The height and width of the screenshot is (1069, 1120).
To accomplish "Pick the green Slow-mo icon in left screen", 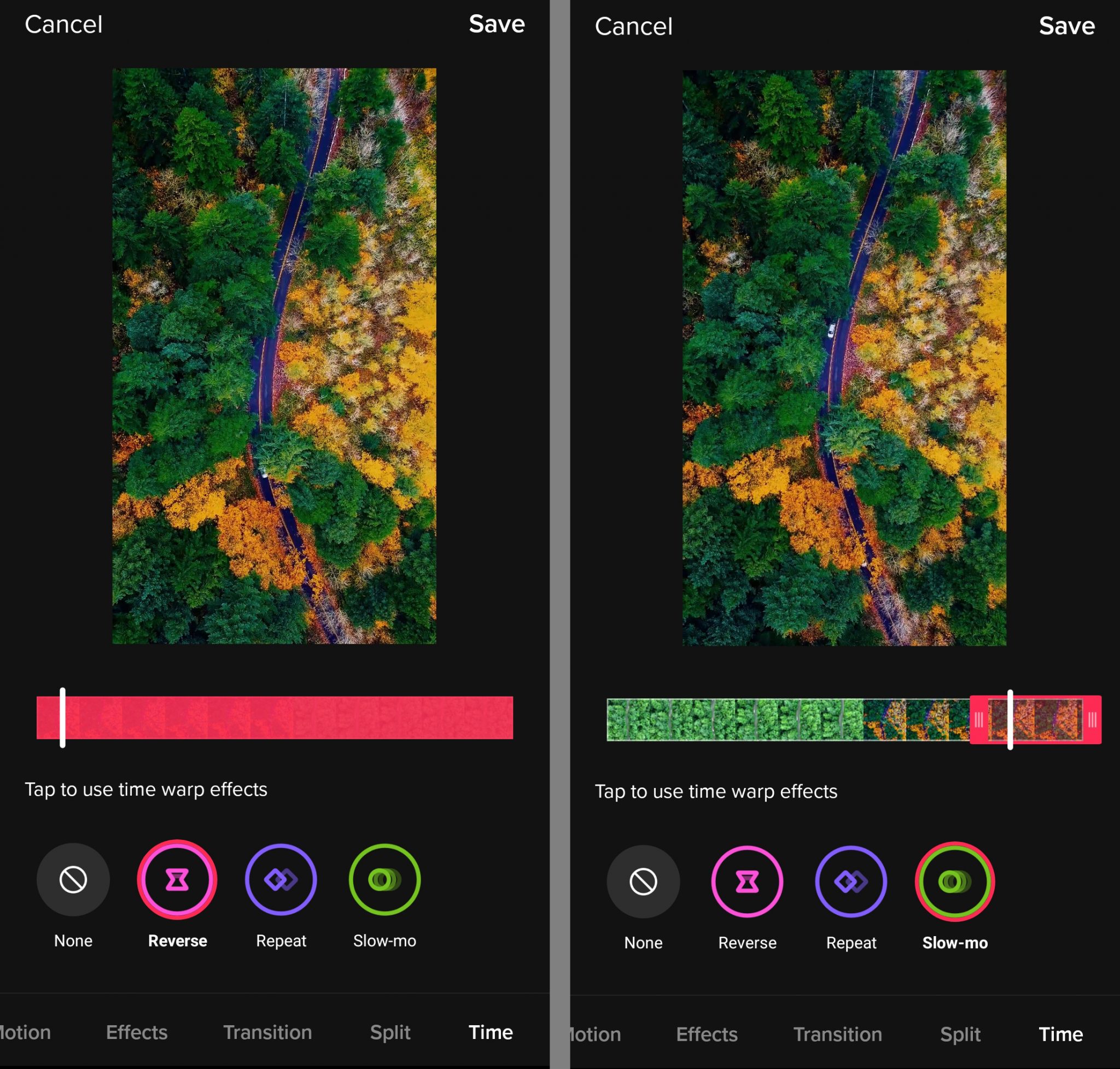I will 385,880.
